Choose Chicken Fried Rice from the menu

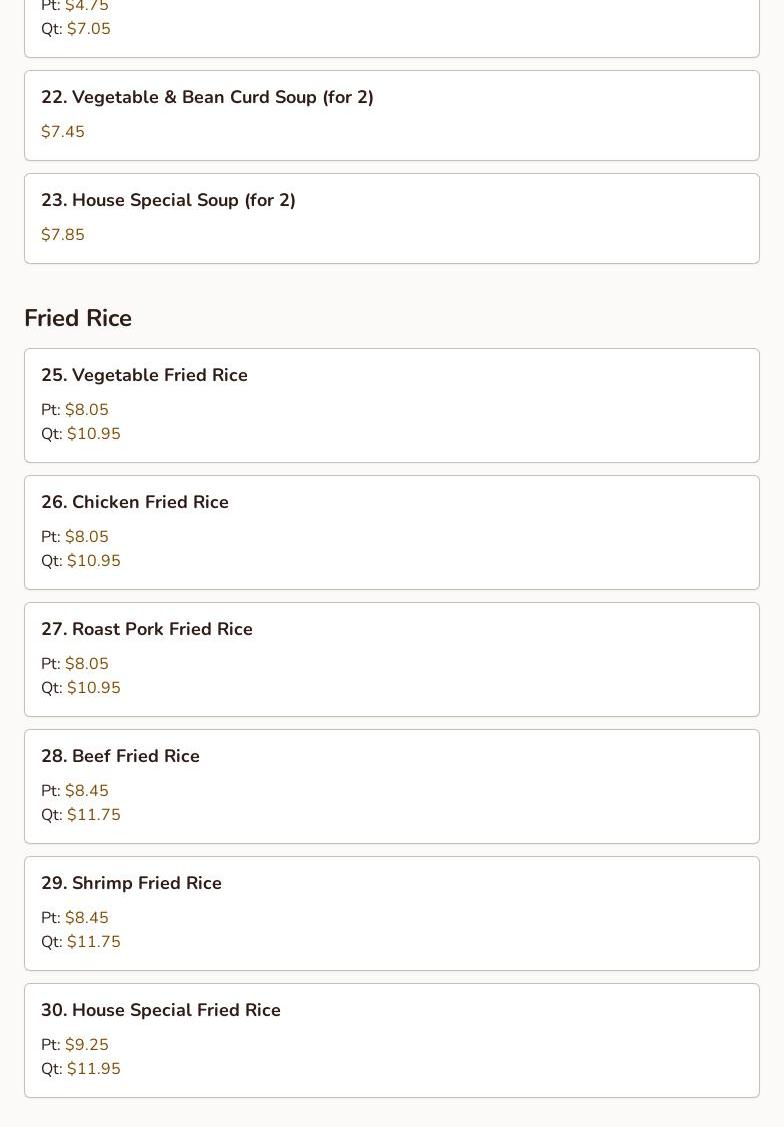tap(135, 502)
